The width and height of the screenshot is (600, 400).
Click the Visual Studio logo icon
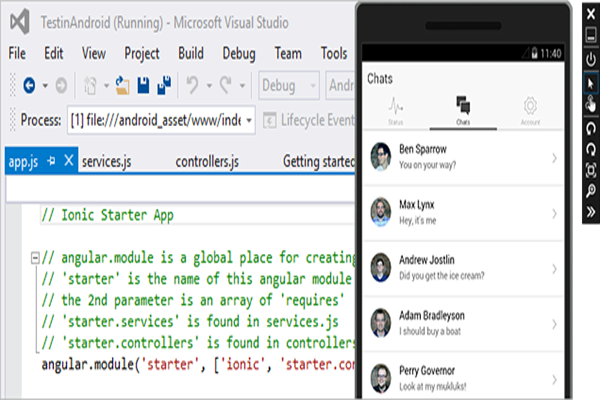coord(20,22)
